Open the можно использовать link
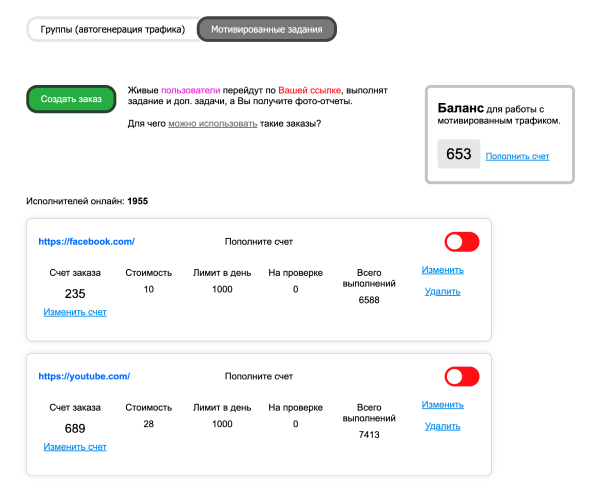This screenshot has width=600, height=496. [x=213, y=124]
